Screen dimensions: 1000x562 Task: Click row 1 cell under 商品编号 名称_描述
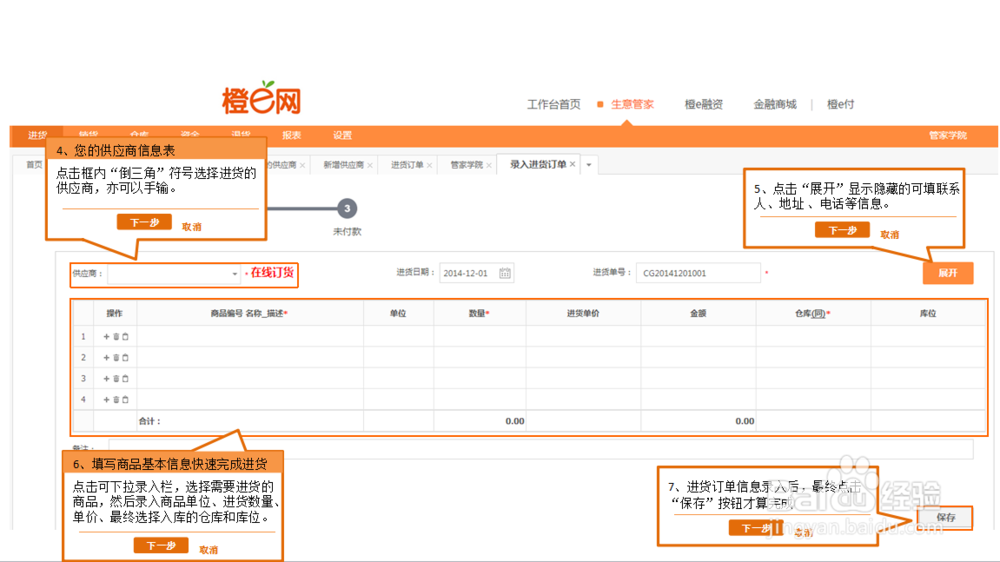point(250,336)
